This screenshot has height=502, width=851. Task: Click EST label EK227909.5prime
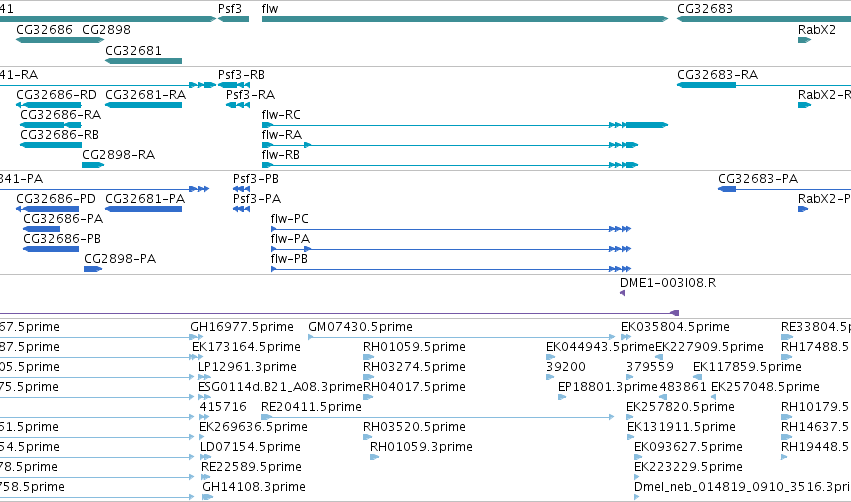[709, 347]
